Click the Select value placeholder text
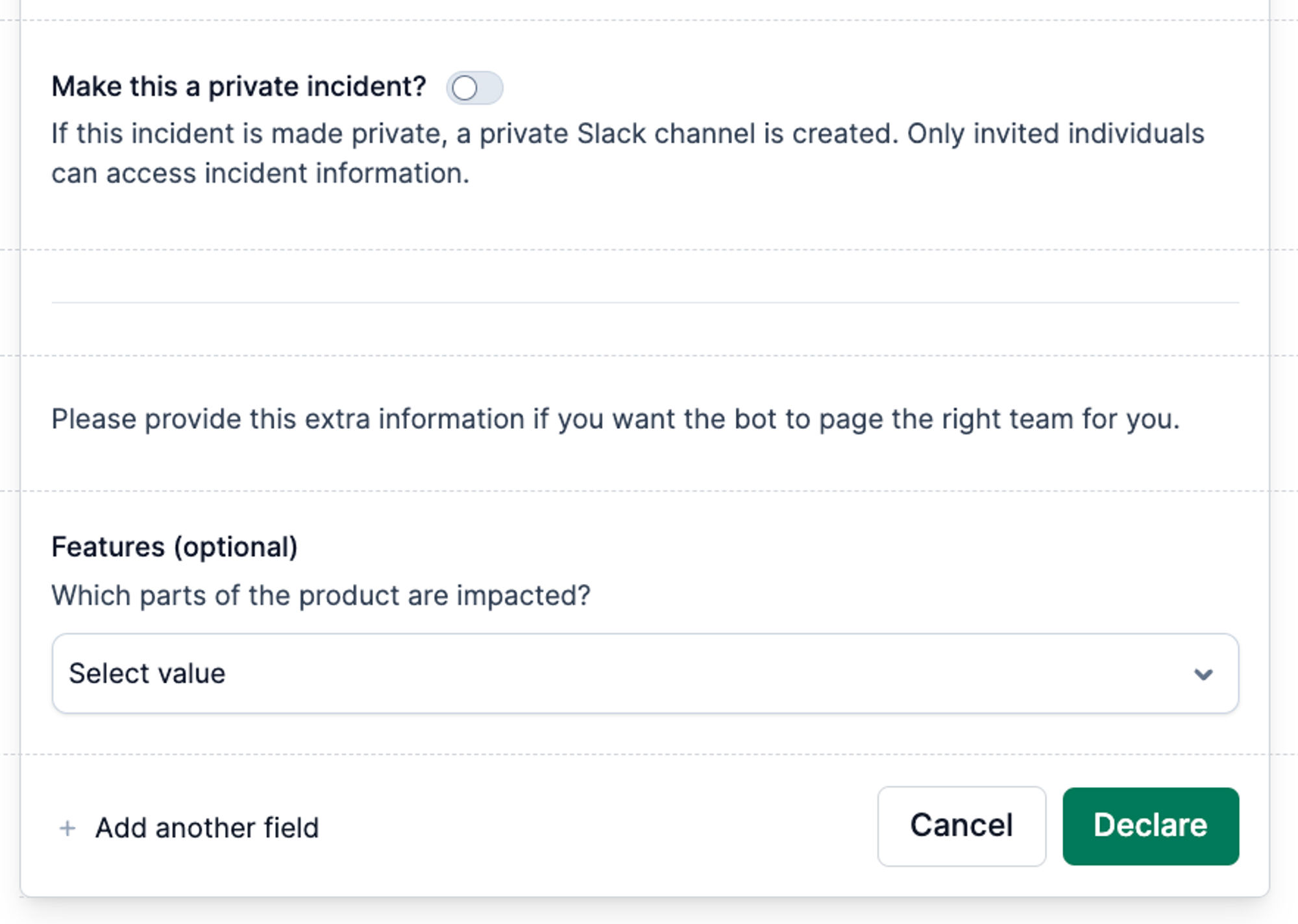This screenshot has width=1298, height=924. click(147, 674)
